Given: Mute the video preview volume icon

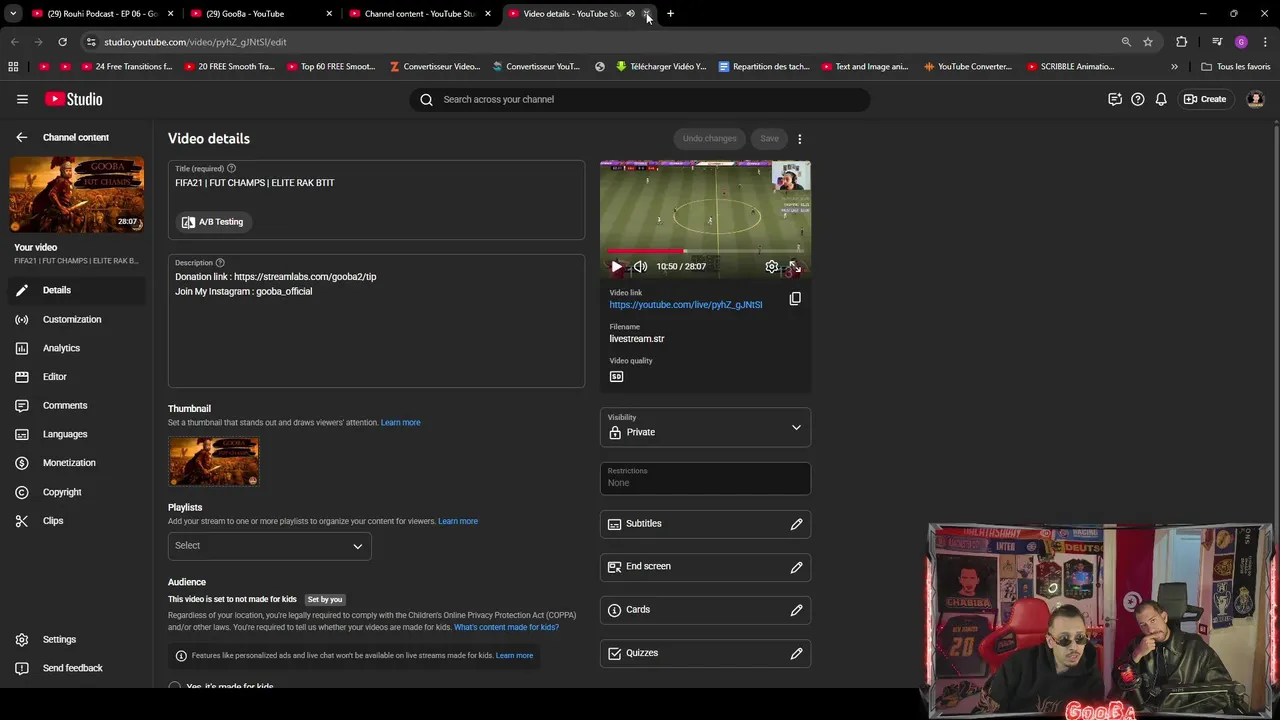Looking at the screenshot, I should 640,267.
